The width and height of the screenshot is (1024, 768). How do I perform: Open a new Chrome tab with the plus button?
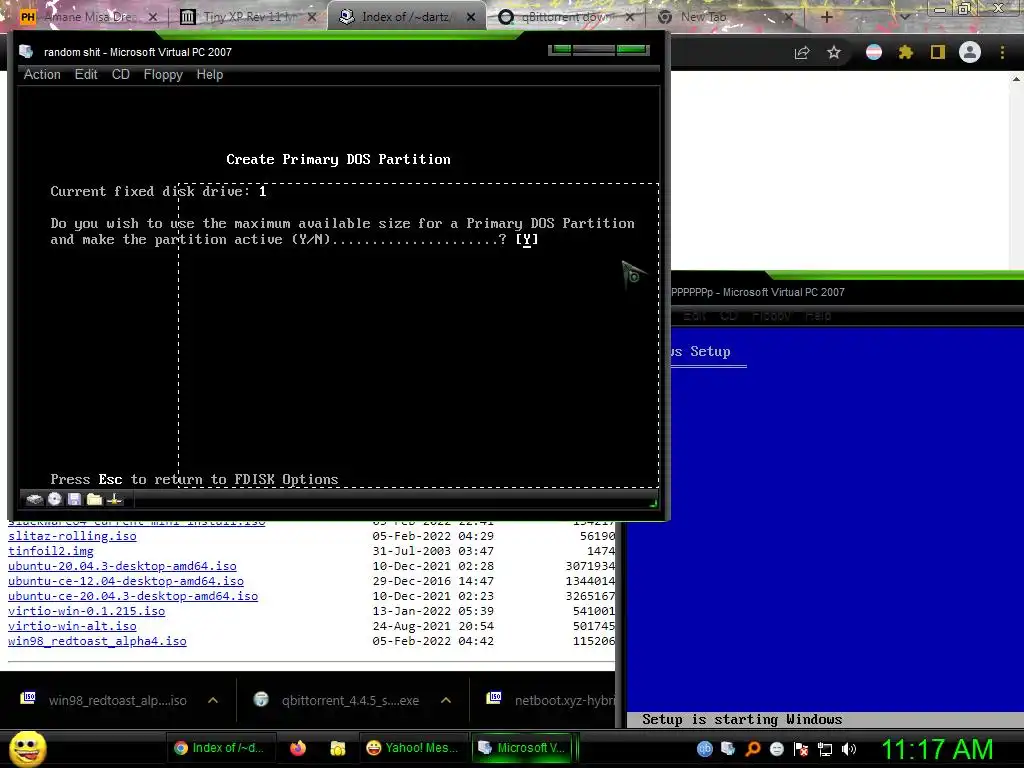[826, 17]
